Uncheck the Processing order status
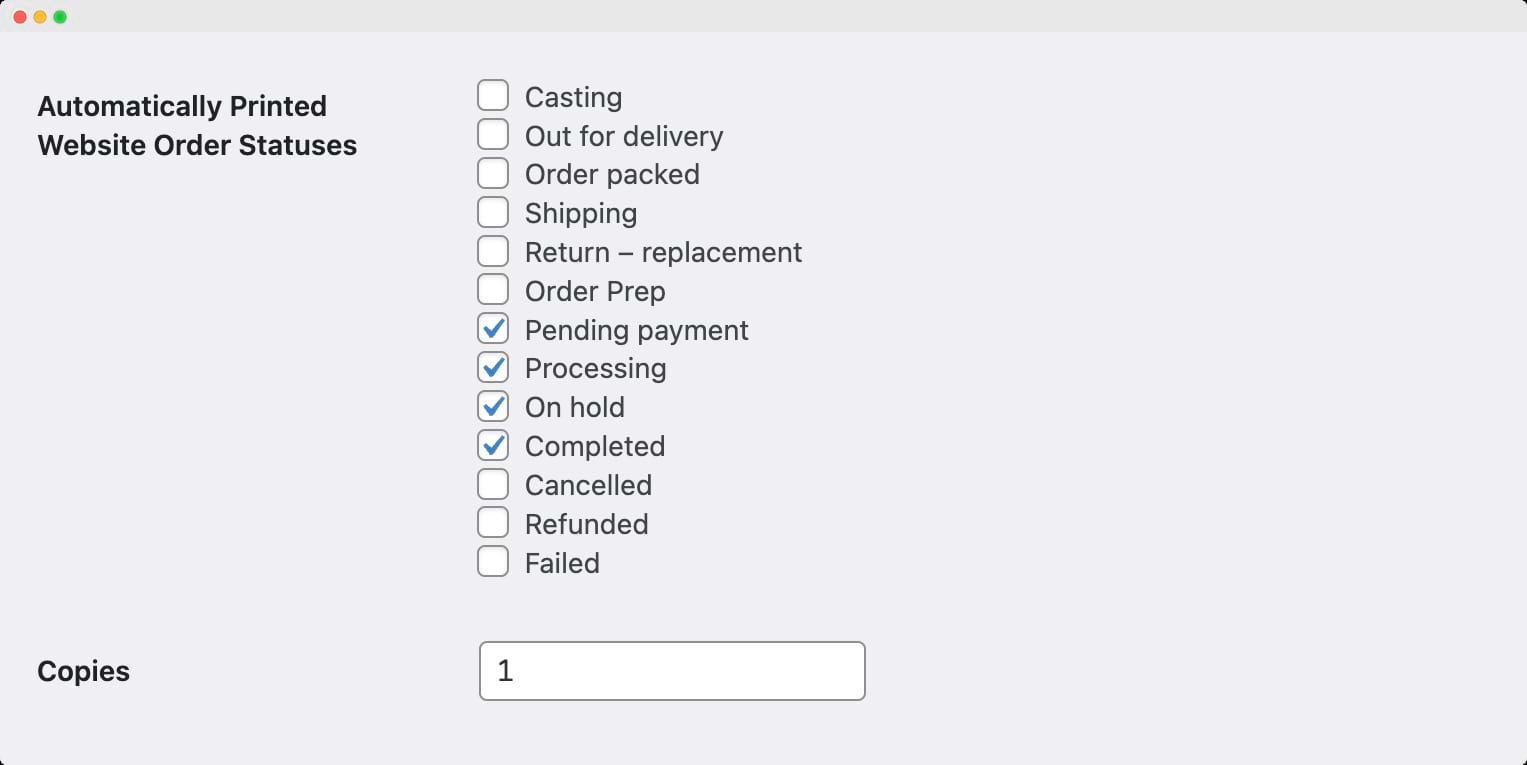Viewport: 1527px width, 765px height. [x=493, y=367]
